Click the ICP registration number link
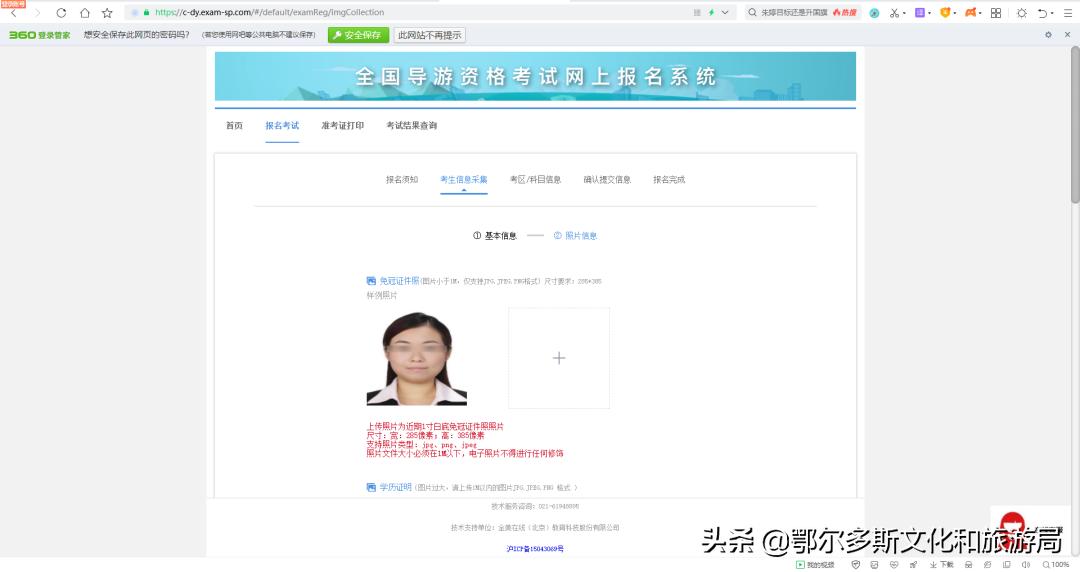 pos(535,549)
